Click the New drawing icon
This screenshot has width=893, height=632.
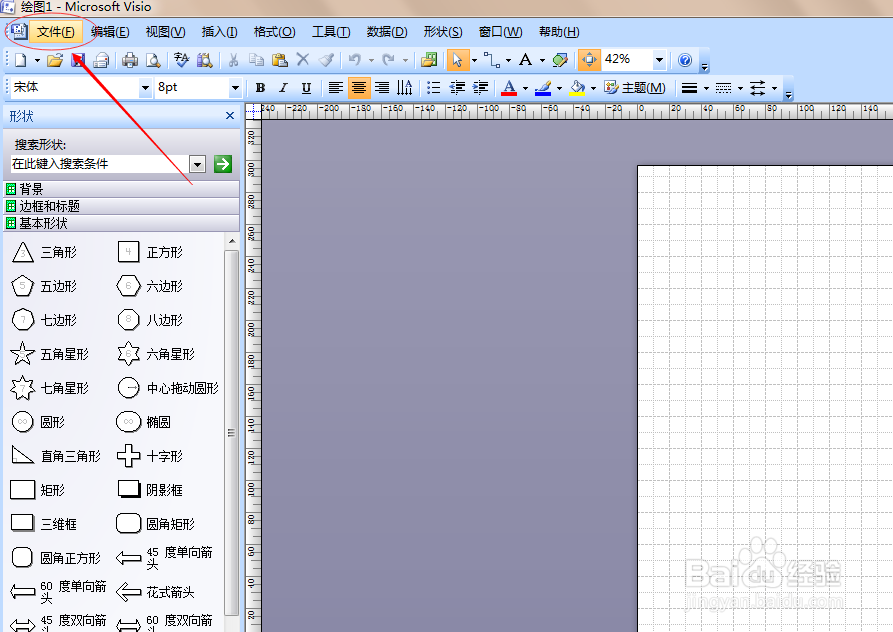click(x=21, y=60)
